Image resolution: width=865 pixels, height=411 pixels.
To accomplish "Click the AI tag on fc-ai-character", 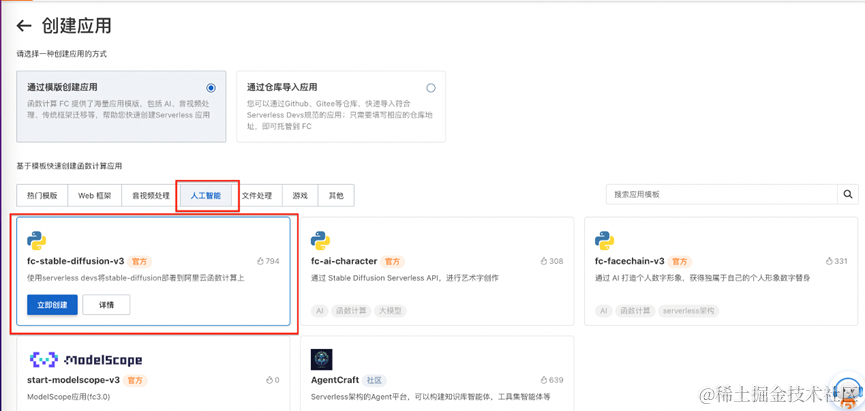I will click(x=319, y=311).
